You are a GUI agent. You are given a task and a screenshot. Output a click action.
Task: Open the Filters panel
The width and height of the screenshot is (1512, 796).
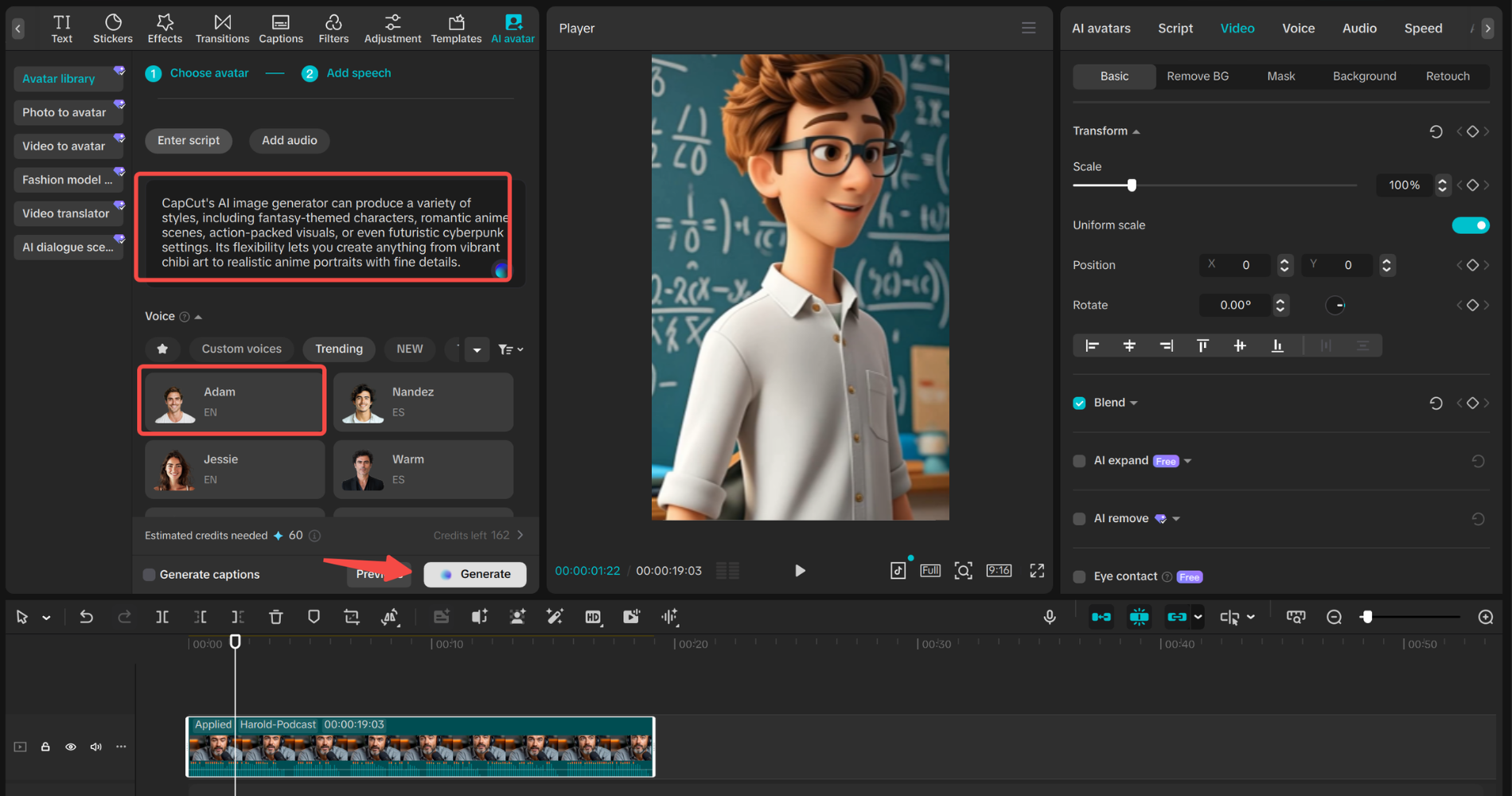333,29
